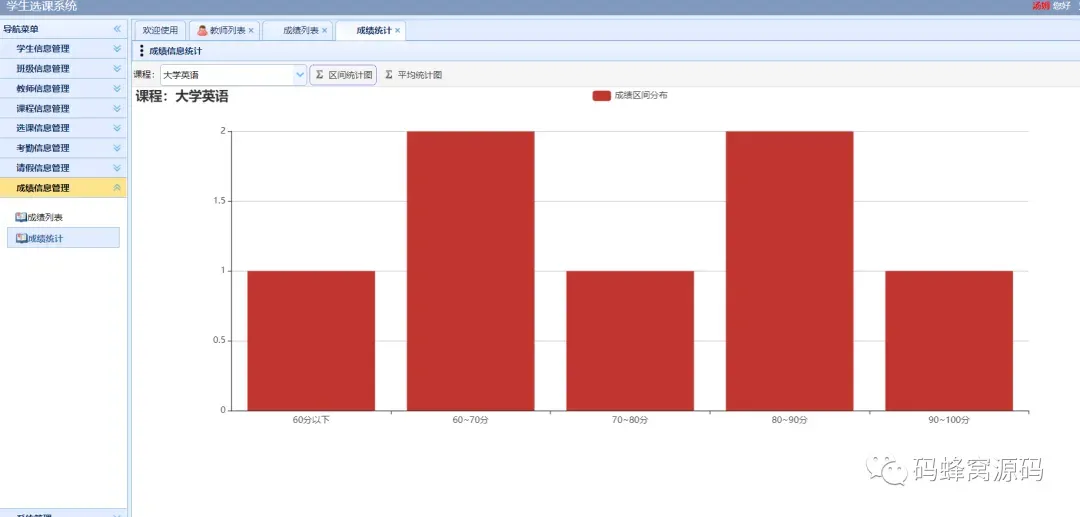1080x517 pixels.
Task: Click the 60~70分 bar in chart
Action: (x=470, y=271)
